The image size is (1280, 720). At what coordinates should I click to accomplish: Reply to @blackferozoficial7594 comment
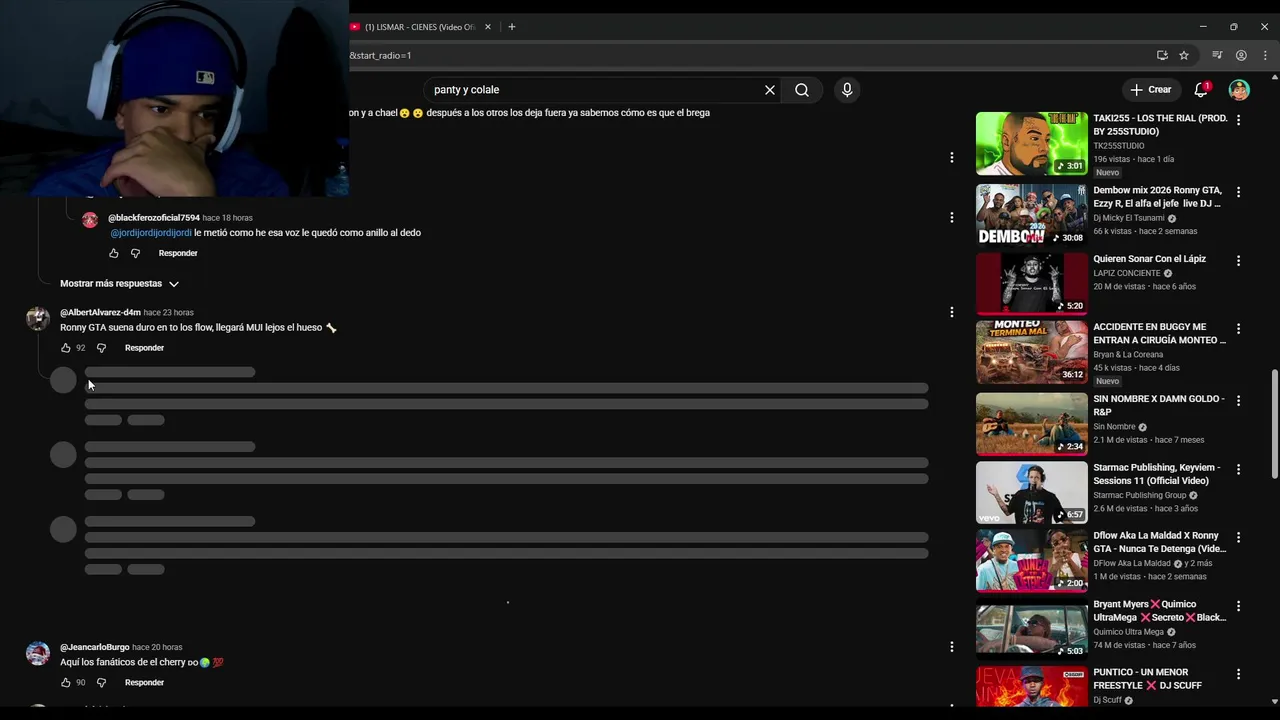tap(178, 253)
